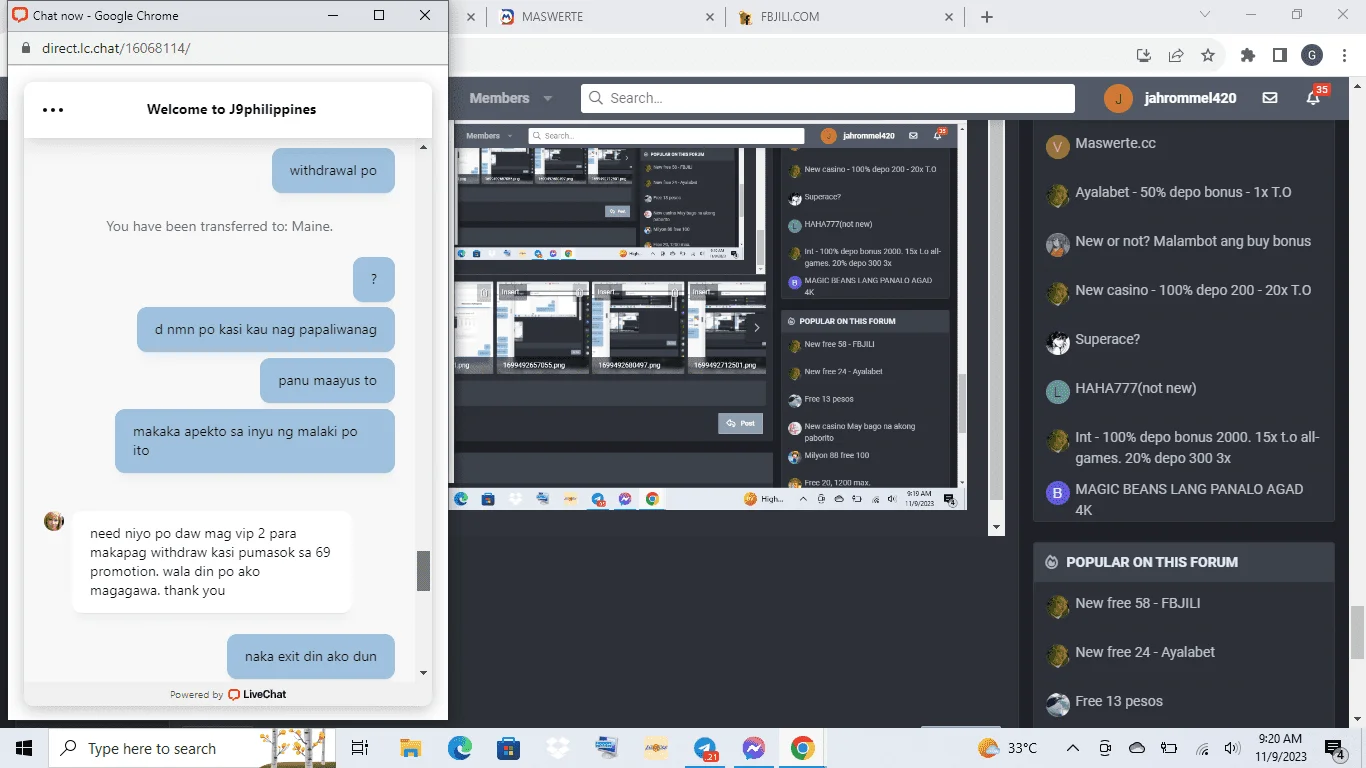Screen dimensions: 1366x768
Task: Click the embedded forum screenshot image
Action: click(708, 315)
